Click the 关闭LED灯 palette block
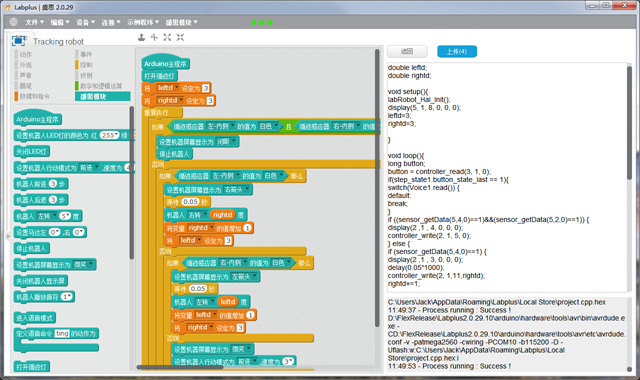640x380 pixels. coord(31,151)
